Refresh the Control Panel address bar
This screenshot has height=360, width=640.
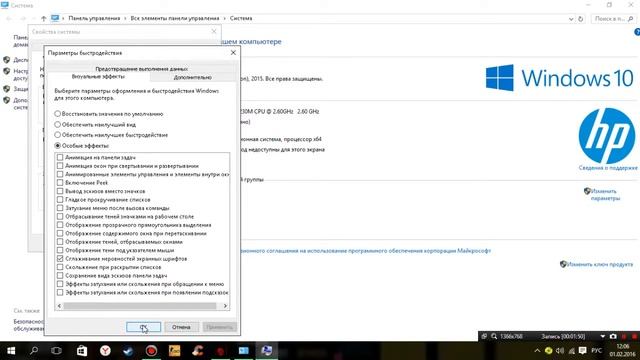click(580, 19)
